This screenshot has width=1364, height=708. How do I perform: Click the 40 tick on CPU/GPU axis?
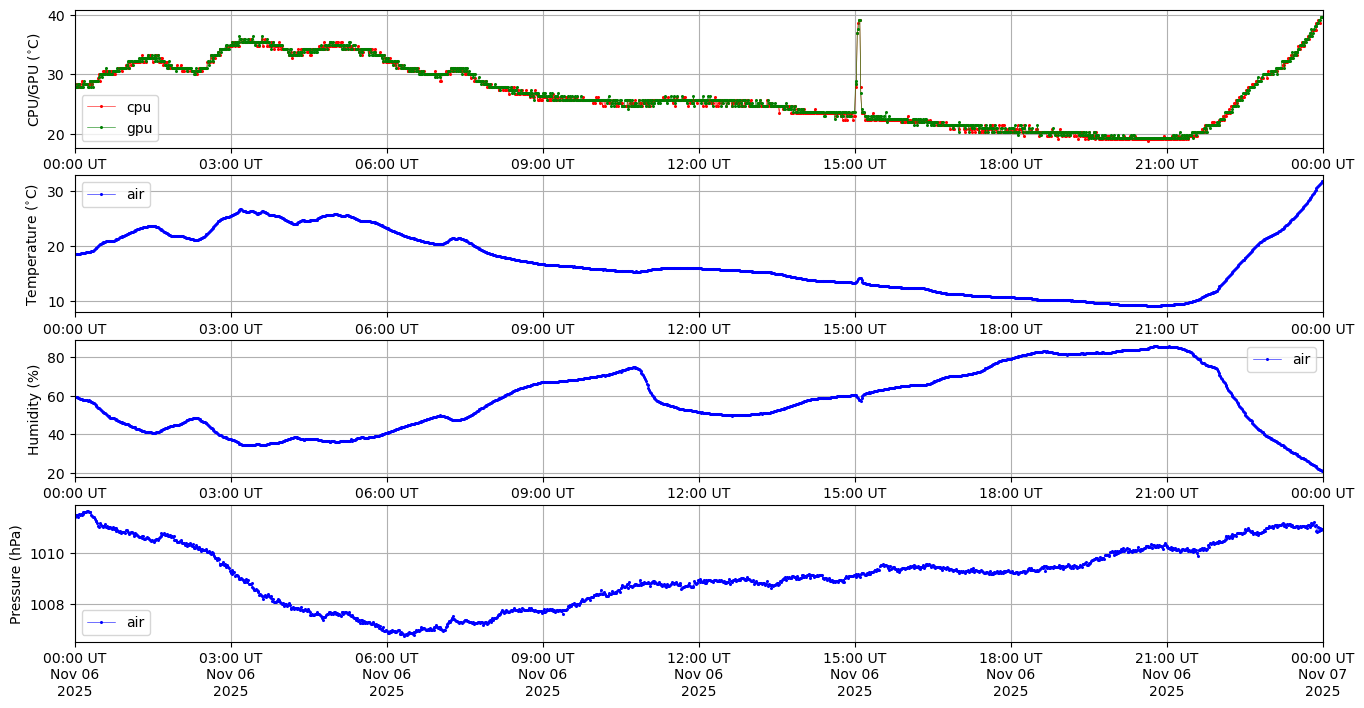tap(57, 16)
